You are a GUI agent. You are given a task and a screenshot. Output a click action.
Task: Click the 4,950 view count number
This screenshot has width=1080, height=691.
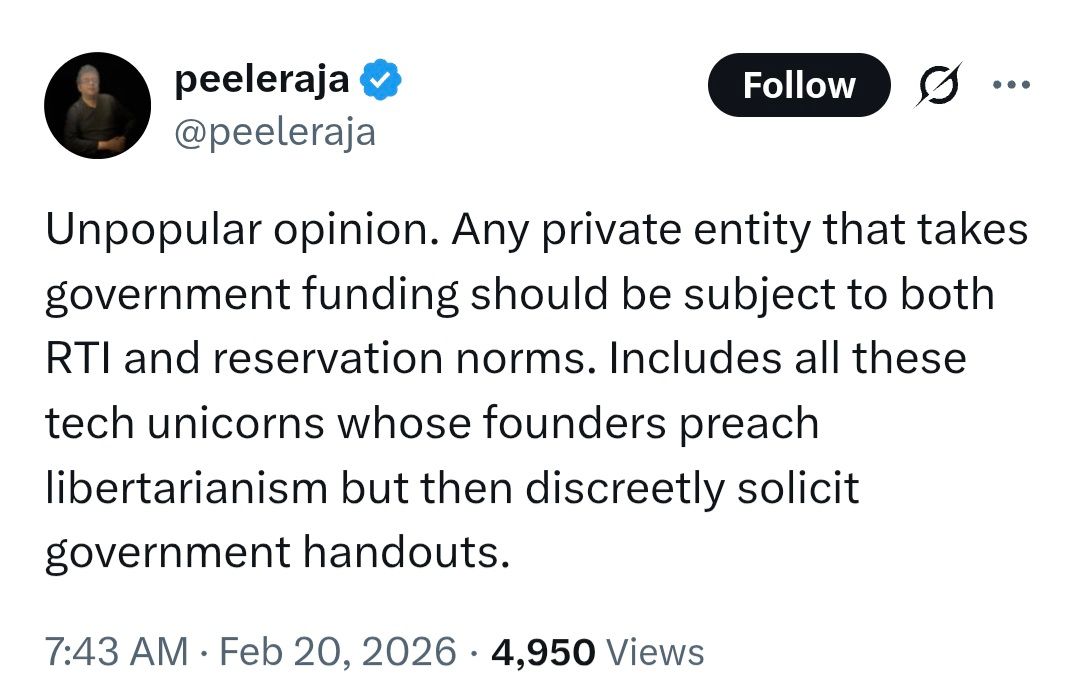(x=542, y=652)
